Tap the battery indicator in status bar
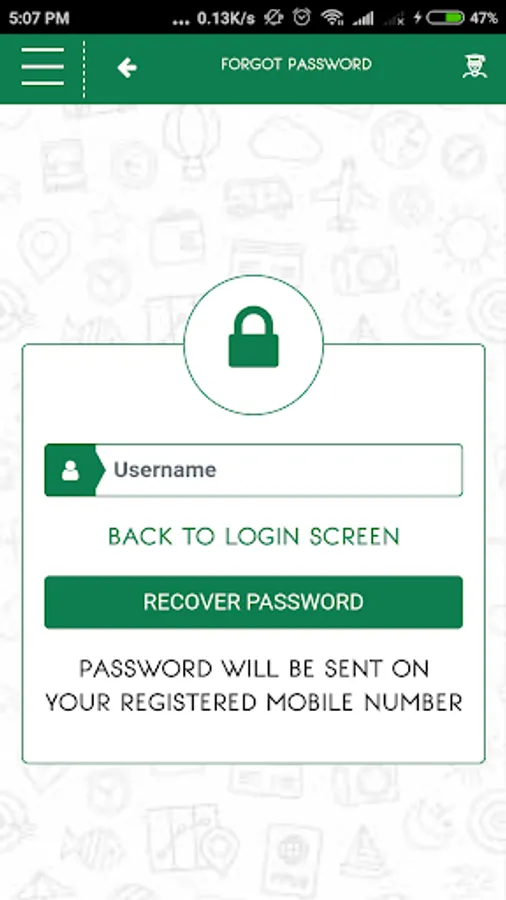 (445, 18)
